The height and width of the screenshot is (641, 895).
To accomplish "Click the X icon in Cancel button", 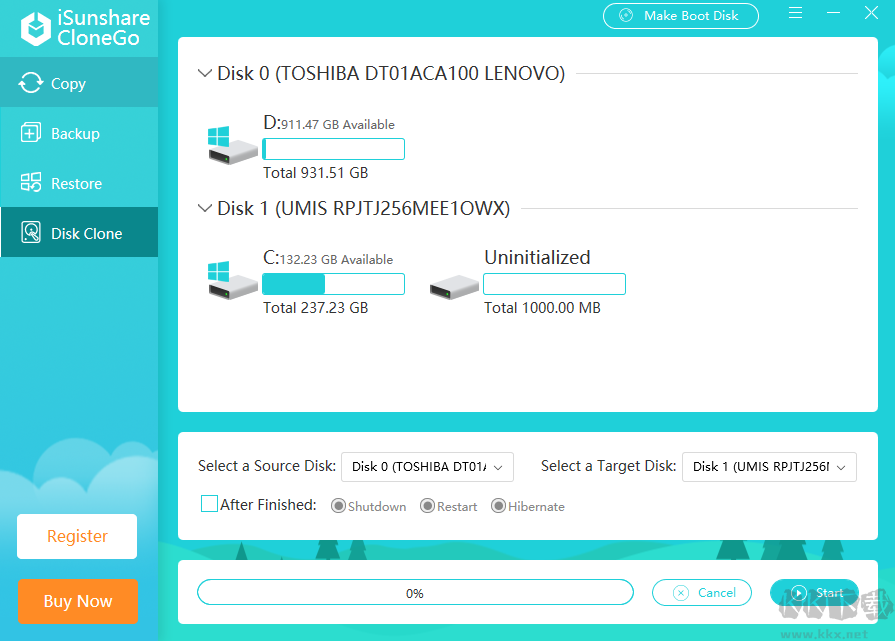I will tap(681, 593).
